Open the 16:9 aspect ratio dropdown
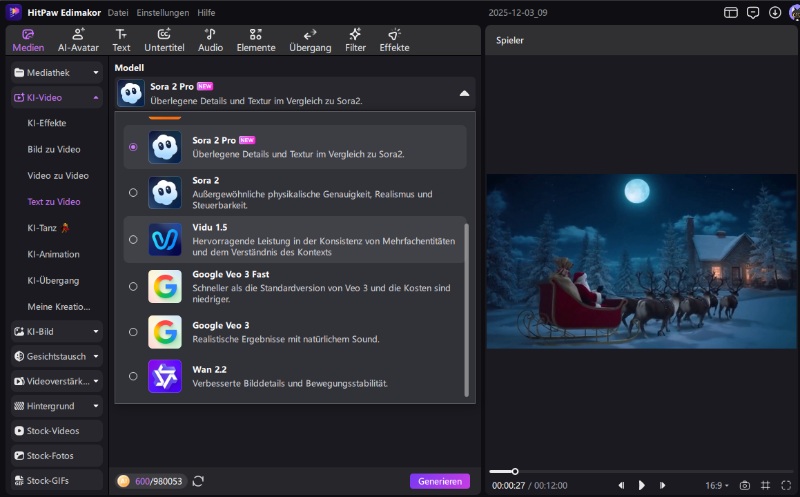 pos(716,485)
